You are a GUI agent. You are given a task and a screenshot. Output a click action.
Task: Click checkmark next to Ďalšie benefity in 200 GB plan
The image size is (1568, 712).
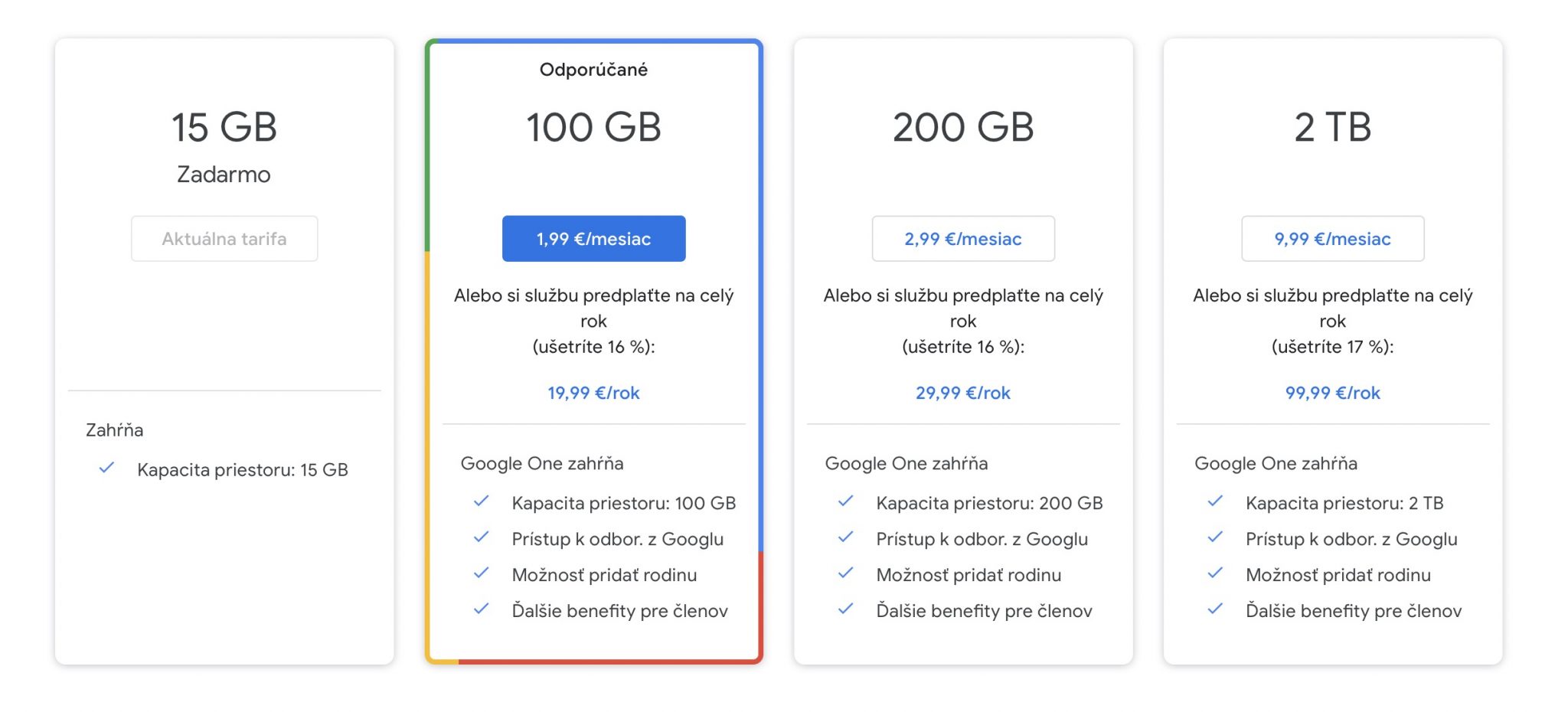click(845, 609)
